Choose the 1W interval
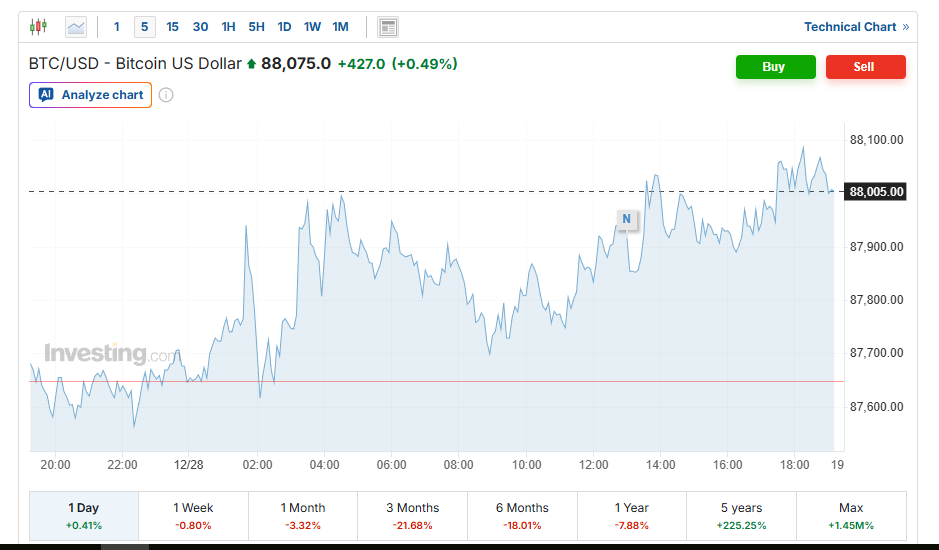This screenshot has height=550, width=939. pyautogui.click(x=312, y=27)
